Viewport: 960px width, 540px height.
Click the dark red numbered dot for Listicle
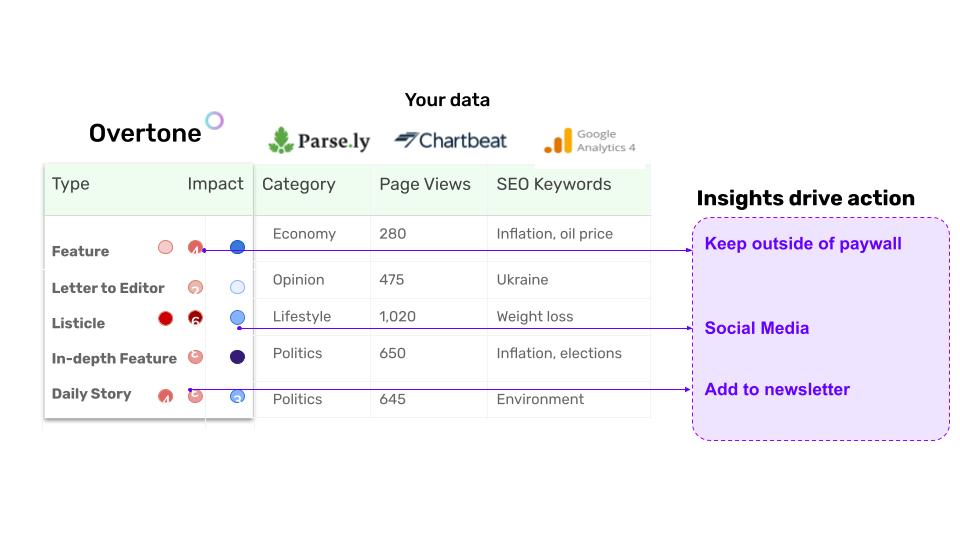point(195,318)
